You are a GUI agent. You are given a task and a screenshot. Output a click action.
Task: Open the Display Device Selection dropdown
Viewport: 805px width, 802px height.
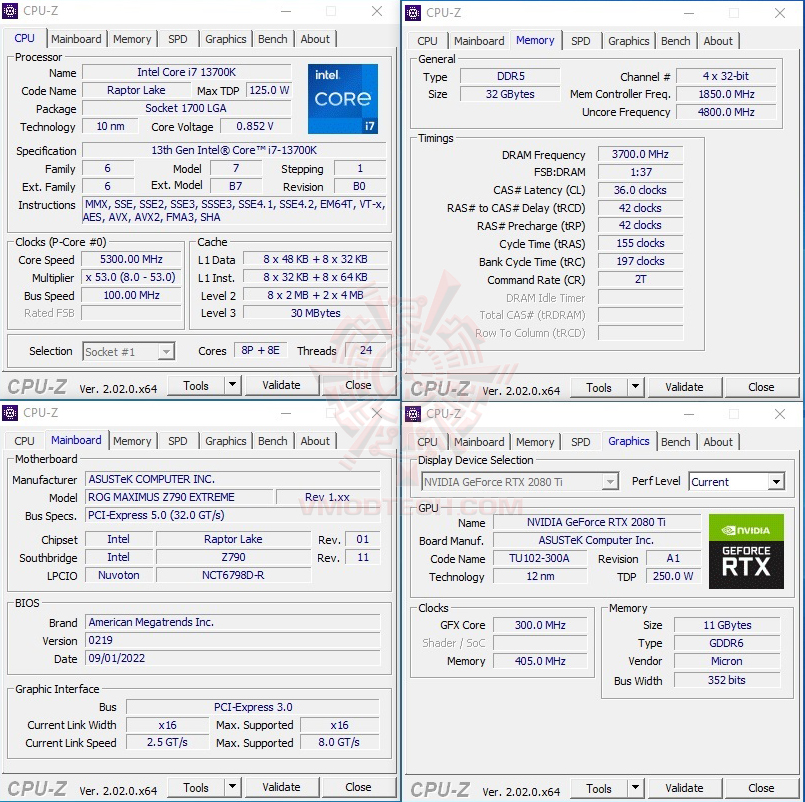click(612, 481)
